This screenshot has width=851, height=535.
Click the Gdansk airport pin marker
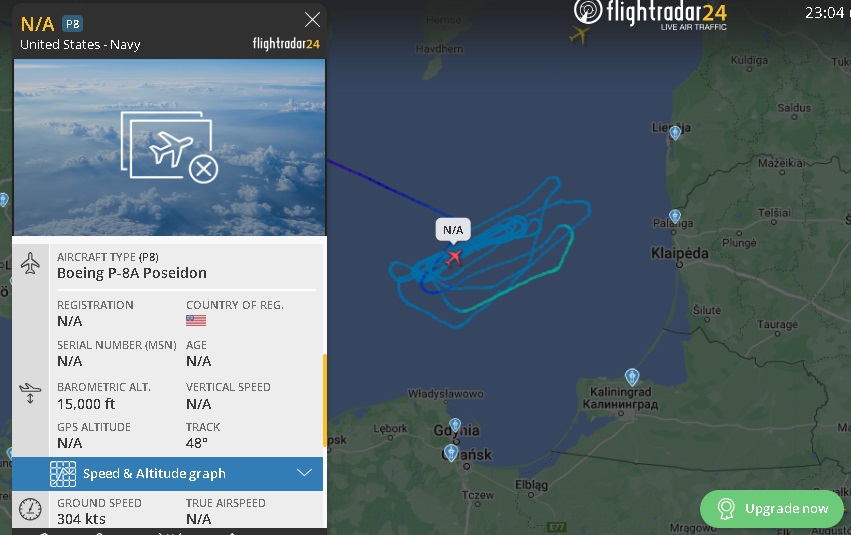(451, 452)
